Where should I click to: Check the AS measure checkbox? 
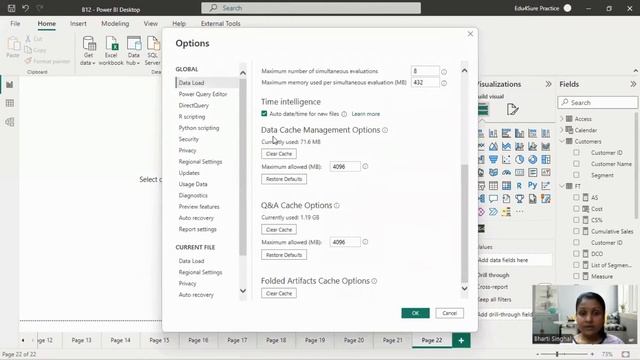(x=576, y=198)
